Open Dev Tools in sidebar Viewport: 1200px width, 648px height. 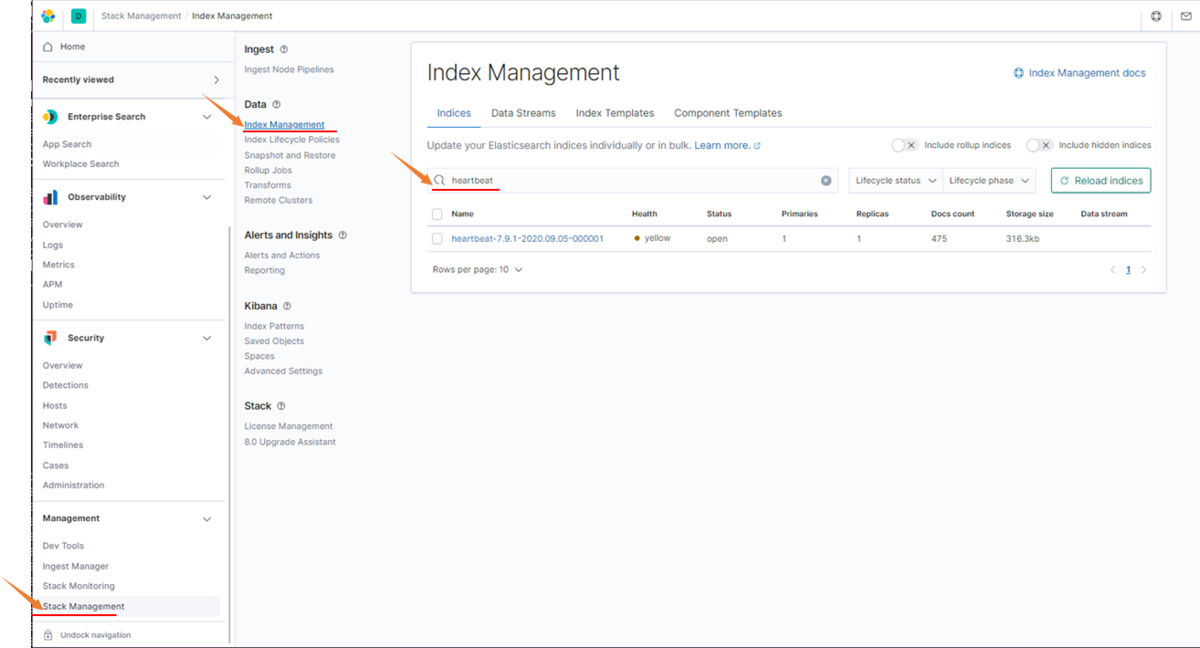[63, 546]
